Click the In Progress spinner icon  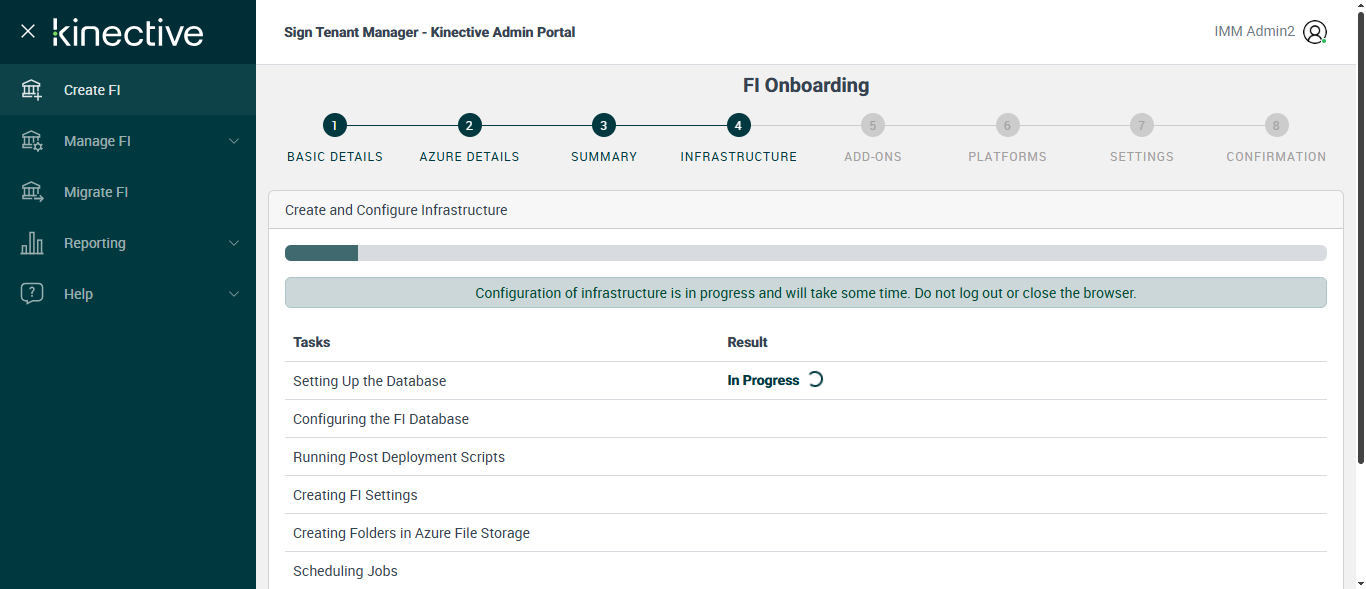[815, 380]
